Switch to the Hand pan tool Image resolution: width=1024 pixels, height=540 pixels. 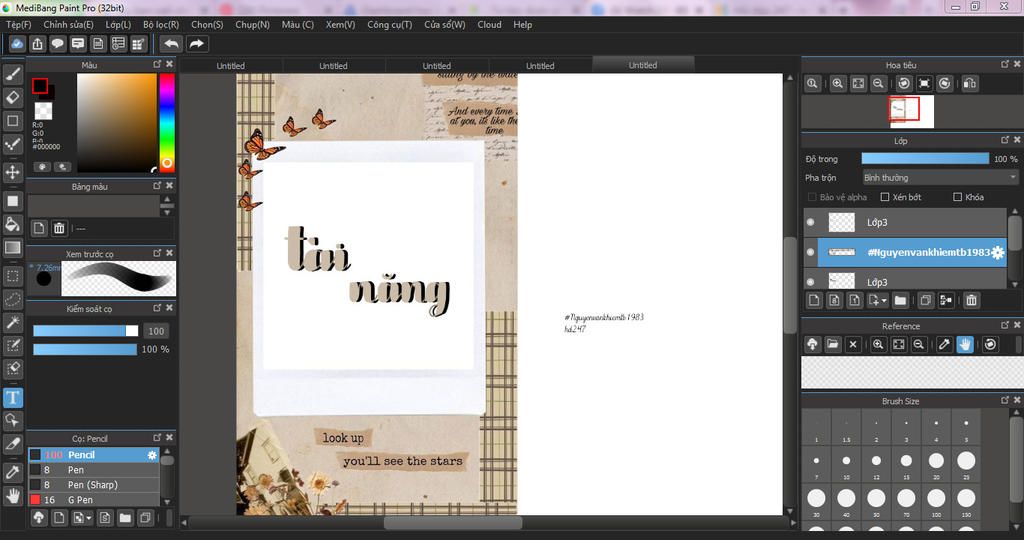coord(12,496)
